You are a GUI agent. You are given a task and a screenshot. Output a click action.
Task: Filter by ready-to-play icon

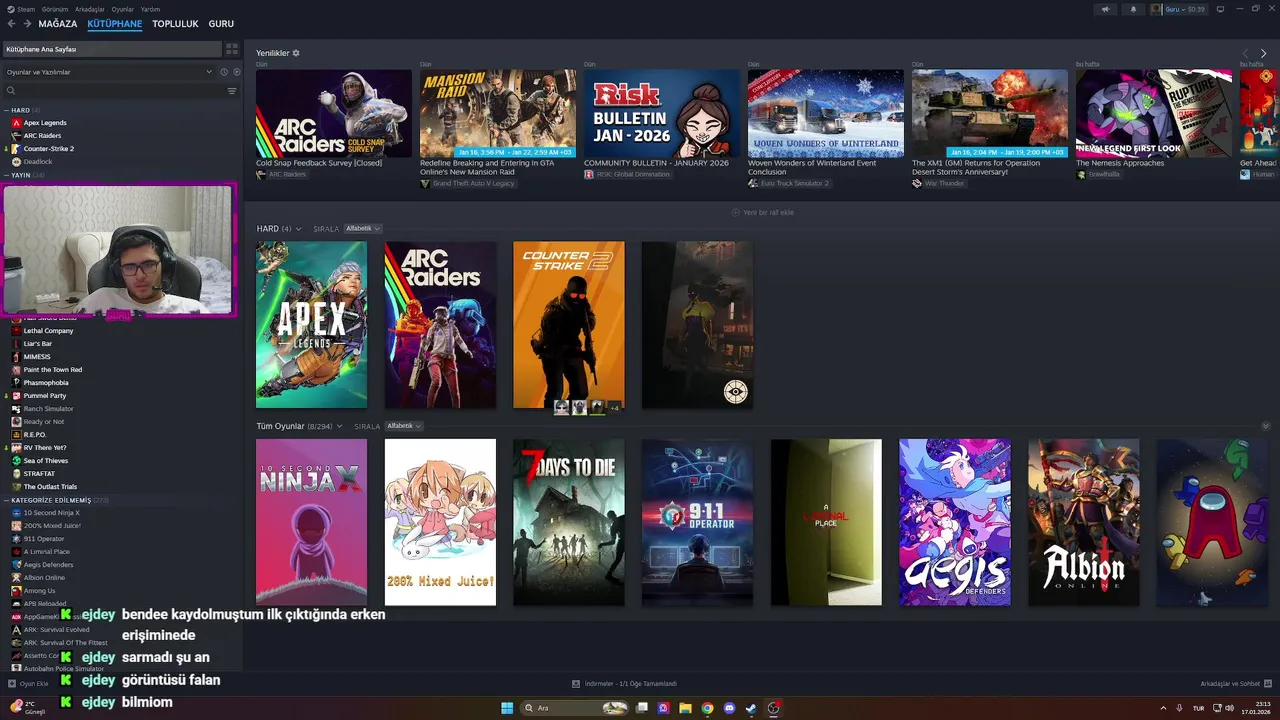tap(236, 72)
